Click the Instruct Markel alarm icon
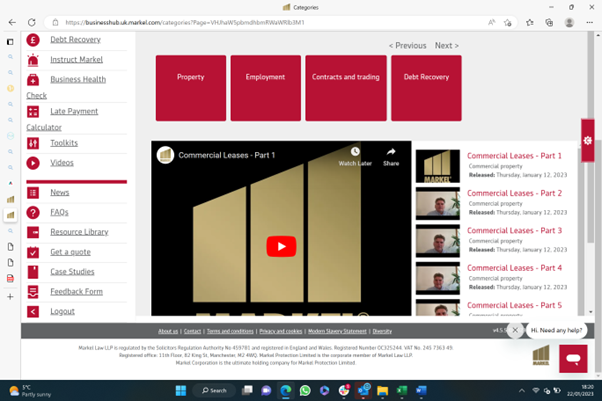 coord(33,60)
